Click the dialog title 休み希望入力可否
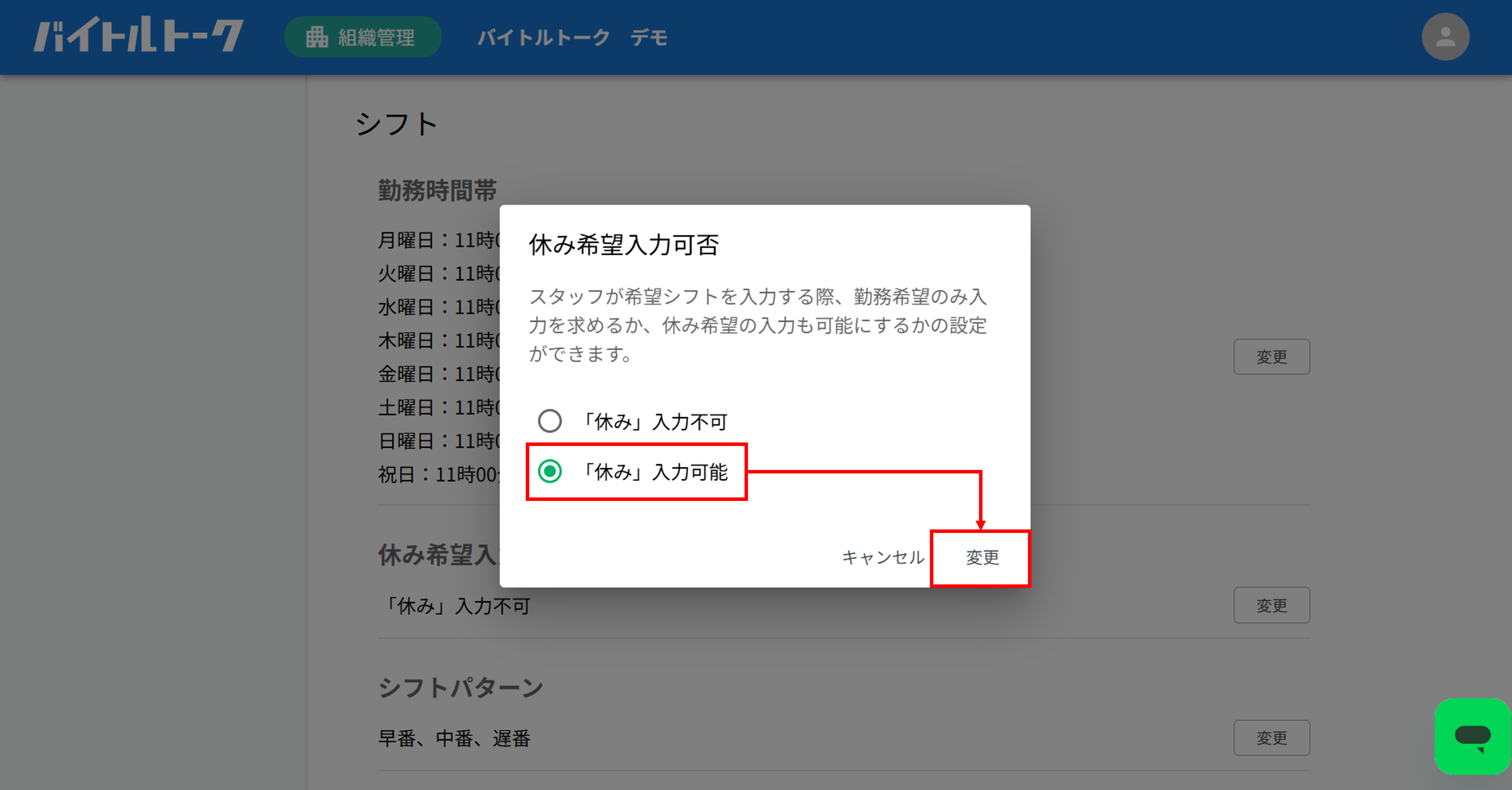Image resolution: width=1512 pixels, height=790 pixels. (624, 245)
